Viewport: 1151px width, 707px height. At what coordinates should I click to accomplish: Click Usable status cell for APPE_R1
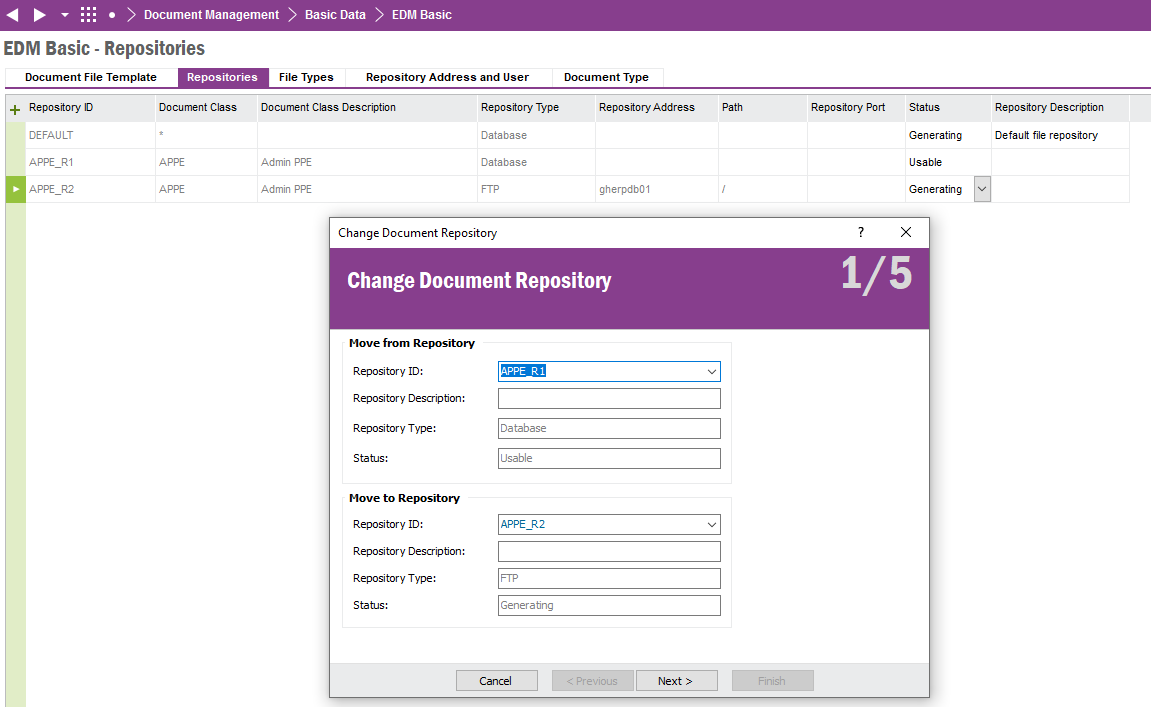coord(948,162)
